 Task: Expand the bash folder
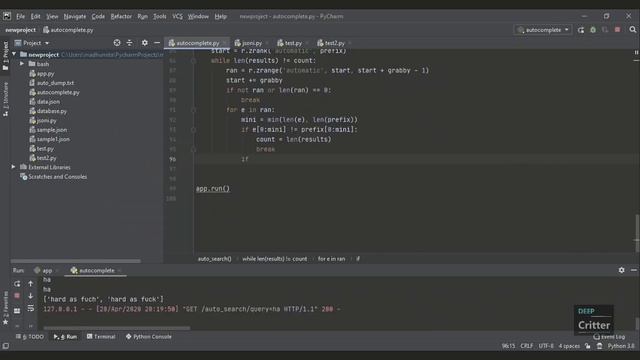pyautogui.click(x=22, y=64)
